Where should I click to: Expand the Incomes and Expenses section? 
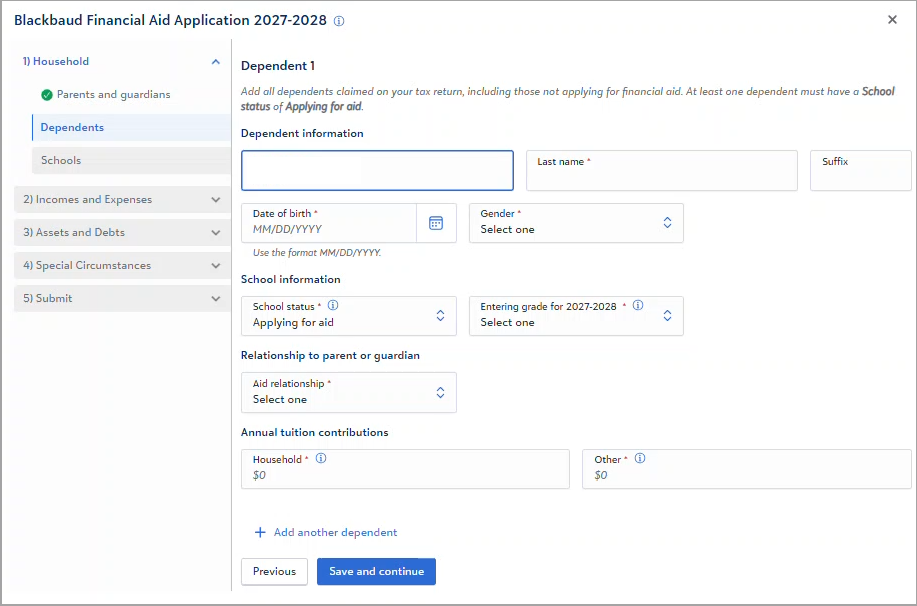coord(122,199)
